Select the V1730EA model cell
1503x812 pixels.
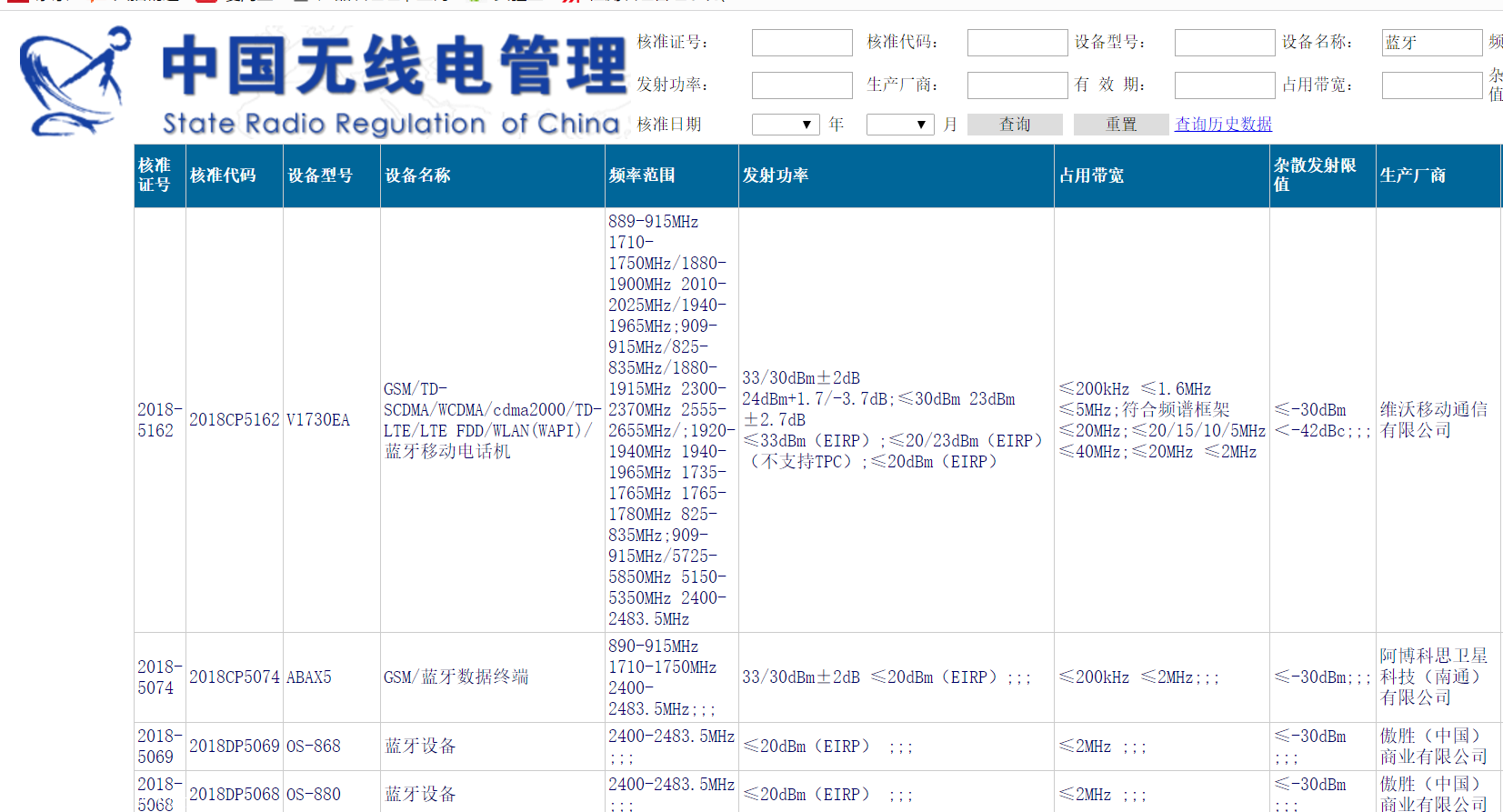point(332,420)
